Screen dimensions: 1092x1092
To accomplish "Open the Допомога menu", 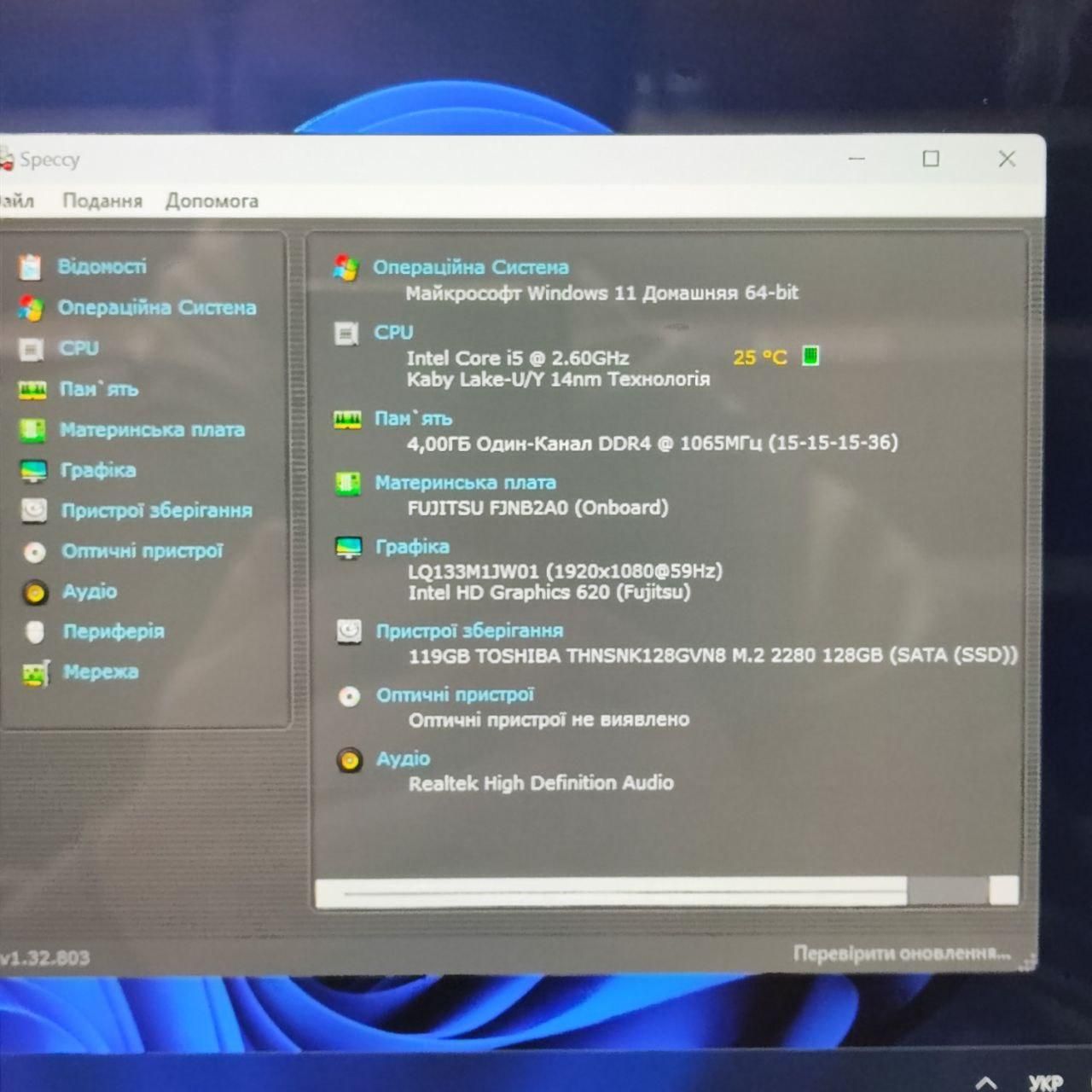I will [x=212, y=201].
